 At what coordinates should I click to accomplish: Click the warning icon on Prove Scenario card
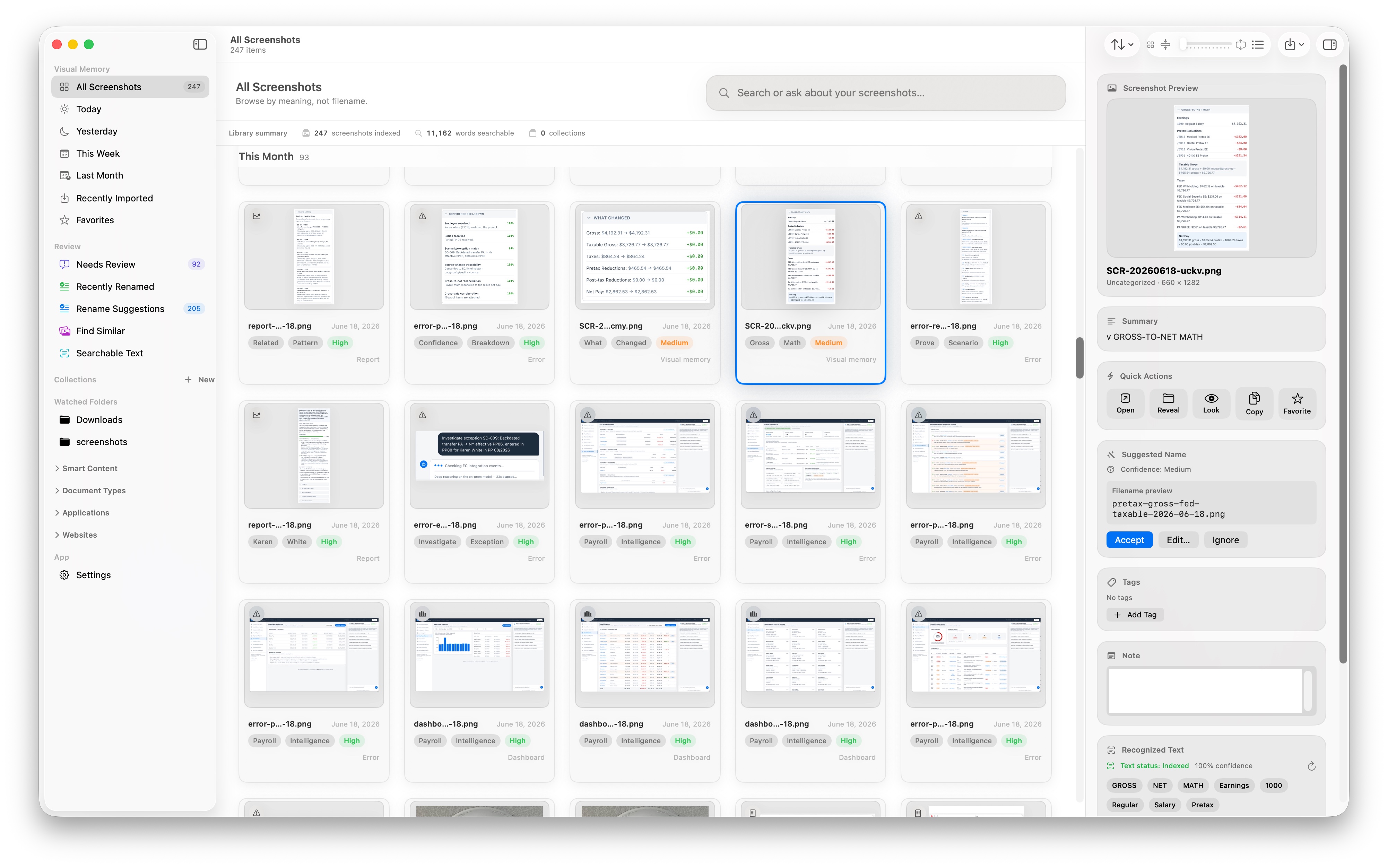click(918, 216)
